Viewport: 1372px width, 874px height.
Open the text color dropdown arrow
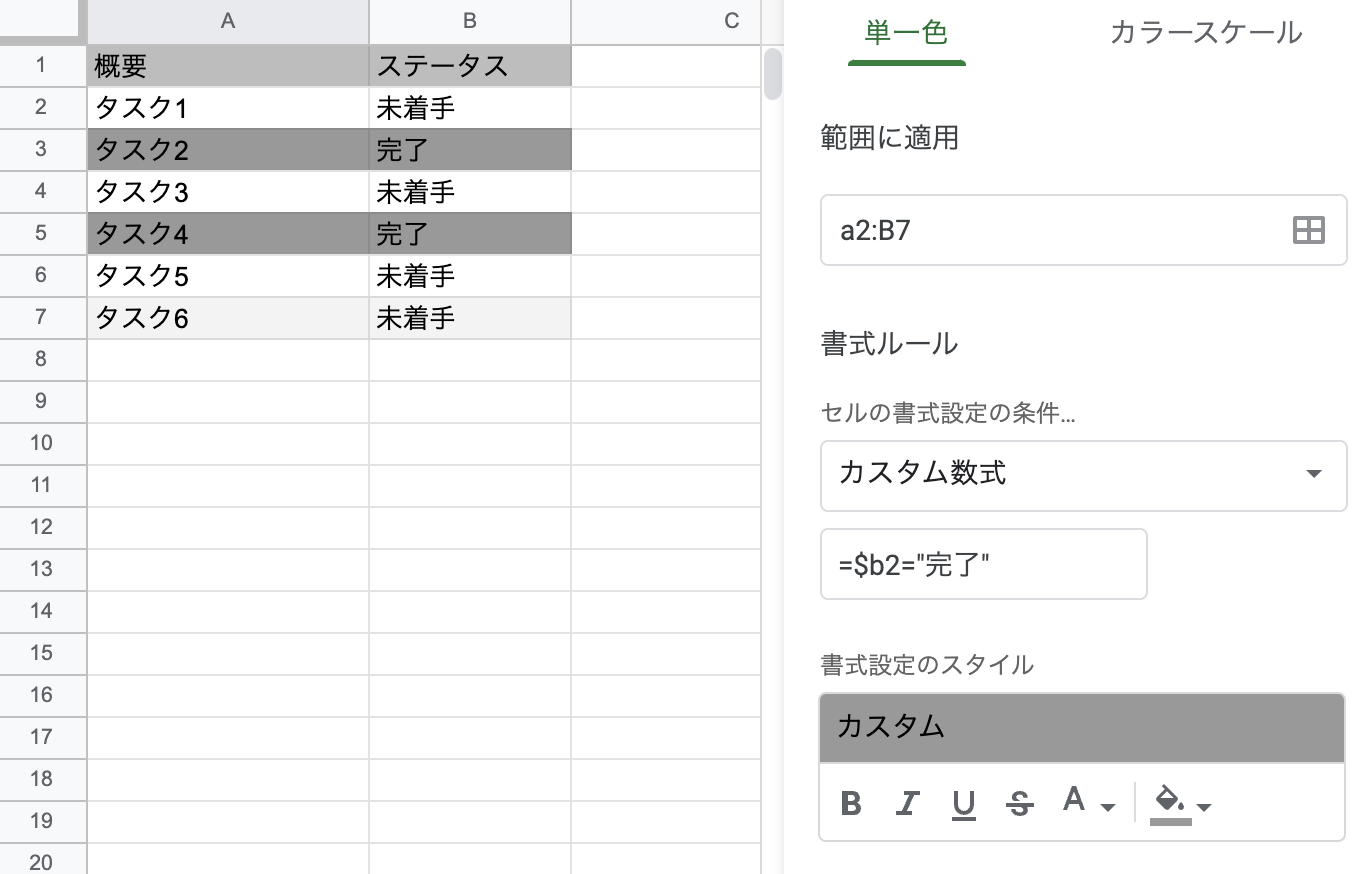tap(1108, 807)
